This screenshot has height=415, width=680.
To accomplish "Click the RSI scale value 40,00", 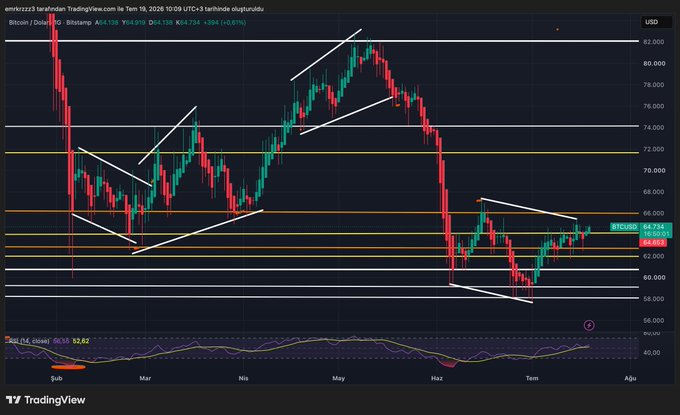I will coord(652,353).
